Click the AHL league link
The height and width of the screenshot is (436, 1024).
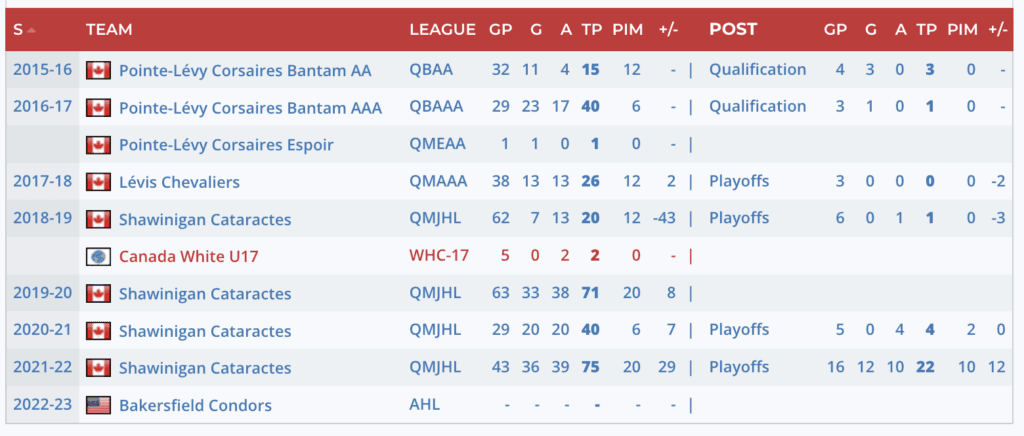(424, 406)
